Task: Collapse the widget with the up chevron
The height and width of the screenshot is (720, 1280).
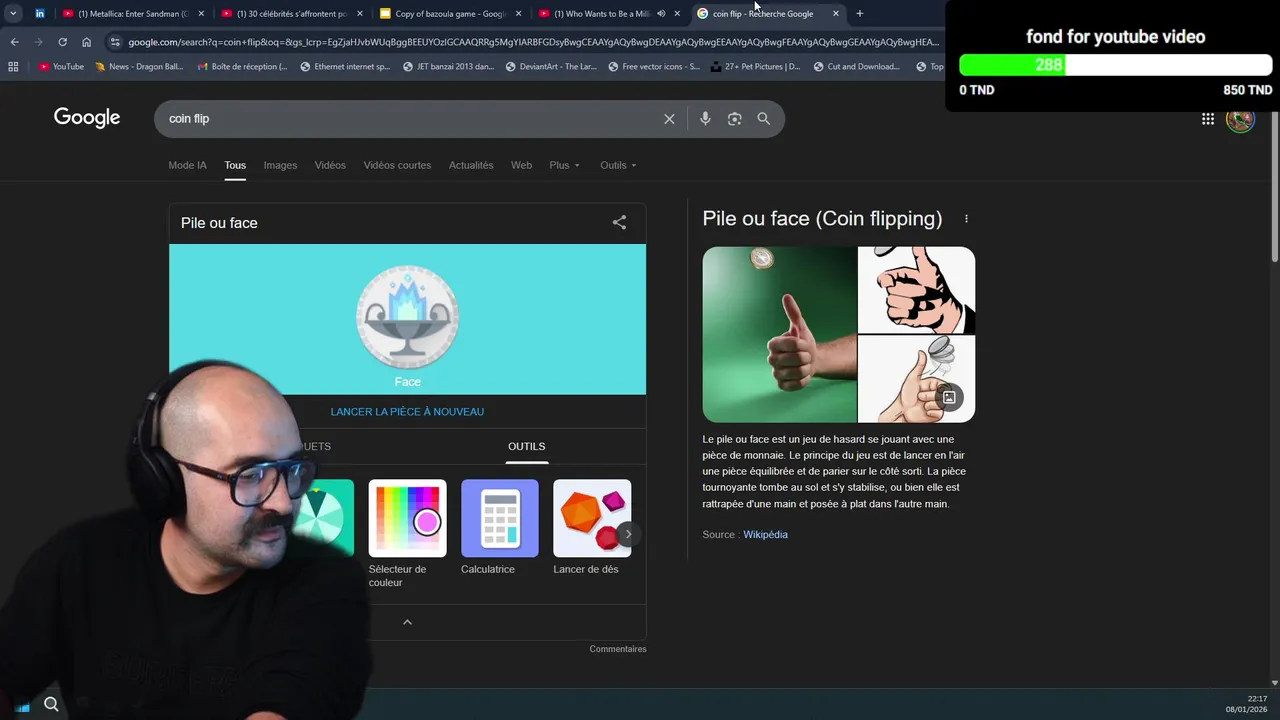Action: 407,622
